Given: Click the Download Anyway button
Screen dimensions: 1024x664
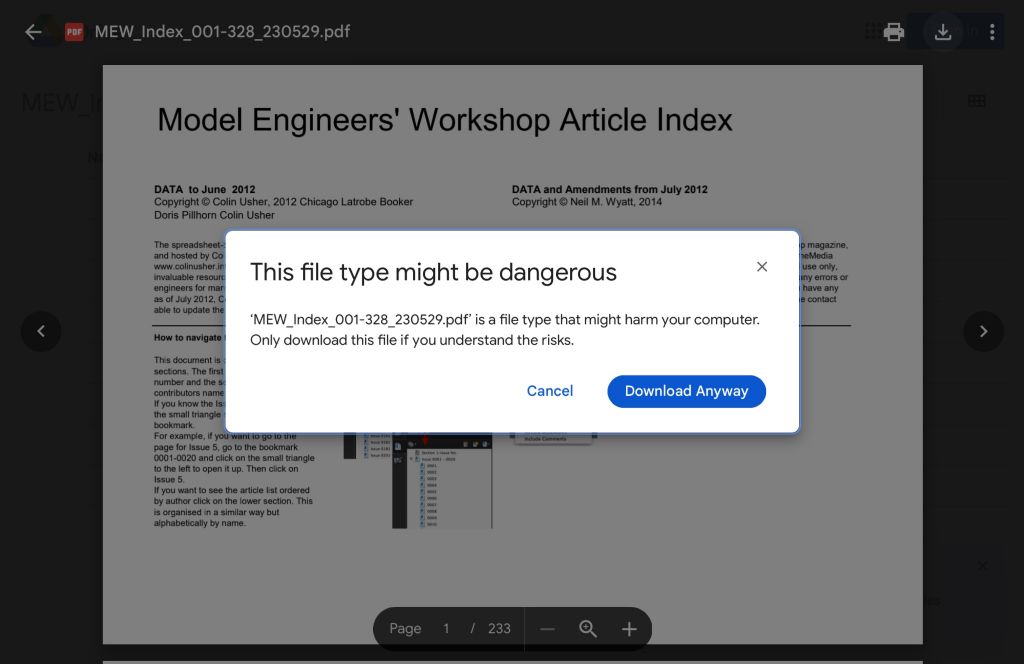Looking at the screenshot, I should pyautogui.click(x=686, y=391).
